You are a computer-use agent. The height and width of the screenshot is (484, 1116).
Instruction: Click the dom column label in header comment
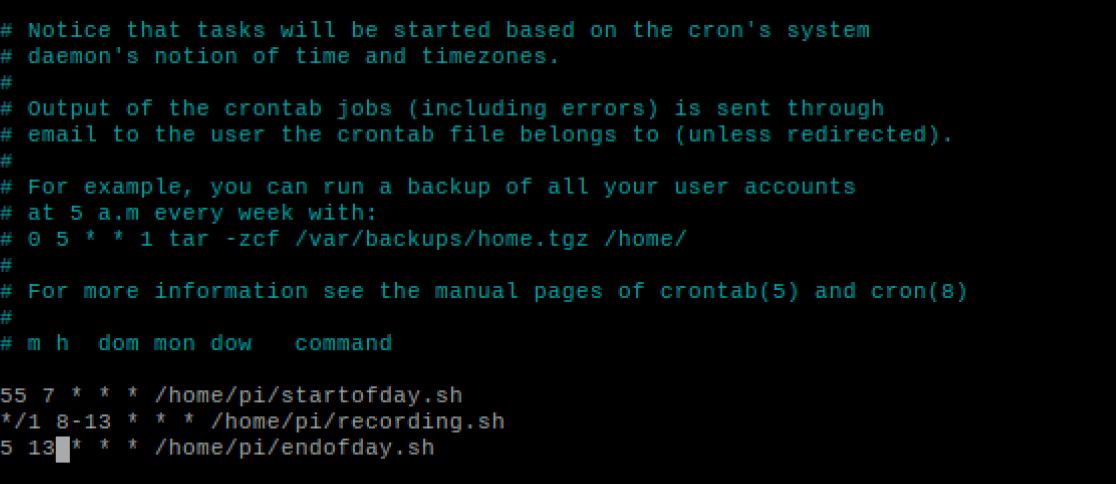(119, 344)
